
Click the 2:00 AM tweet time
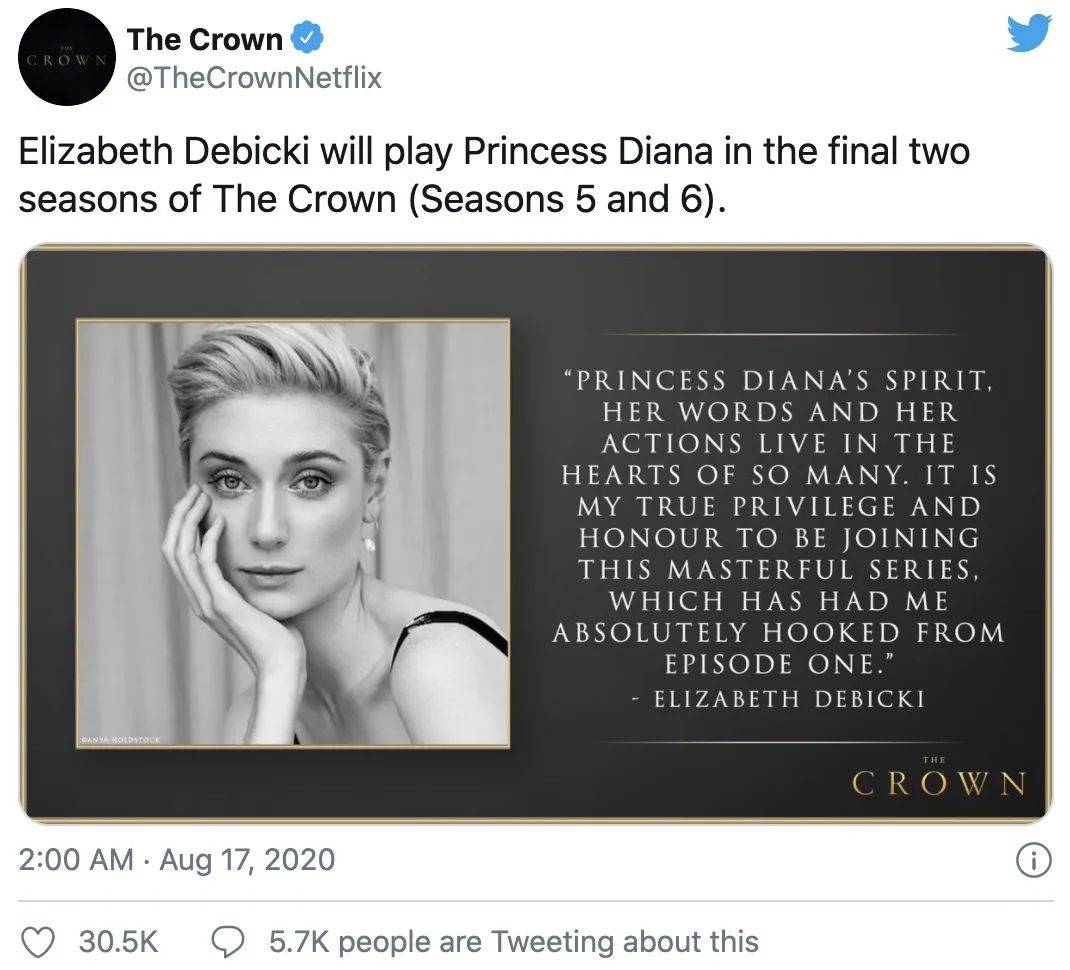click(77, 859)
